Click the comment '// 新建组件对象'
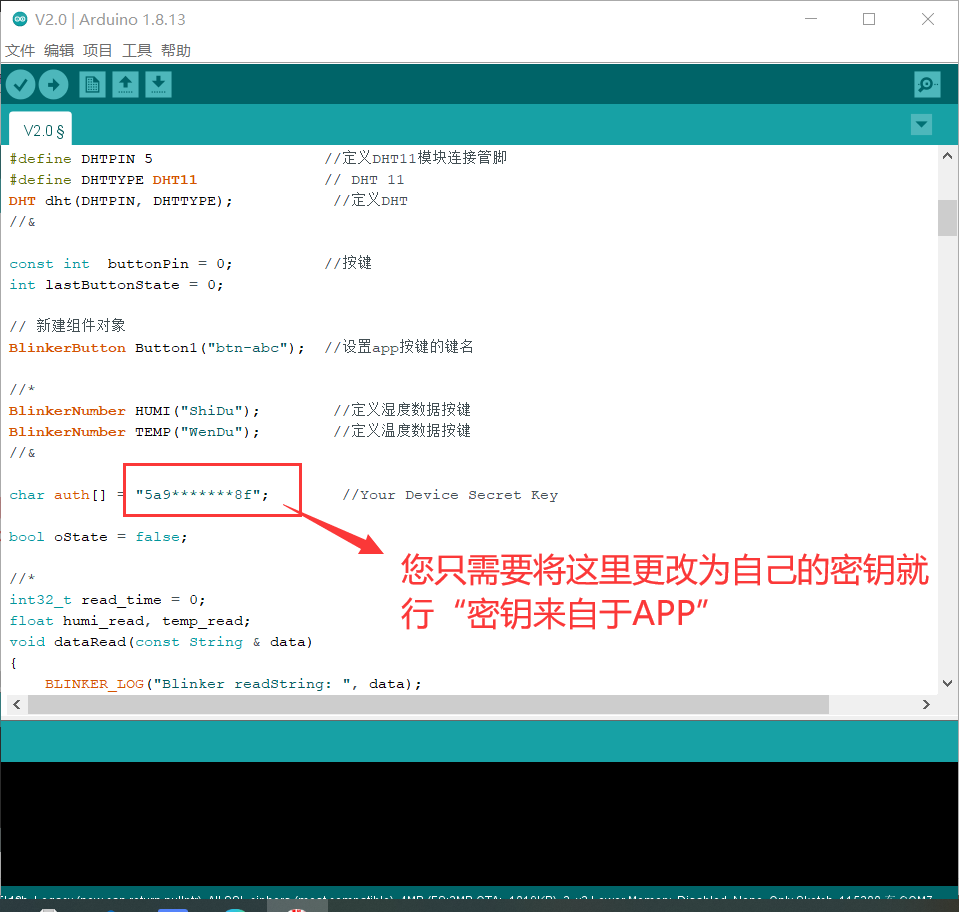 point(67,325)
